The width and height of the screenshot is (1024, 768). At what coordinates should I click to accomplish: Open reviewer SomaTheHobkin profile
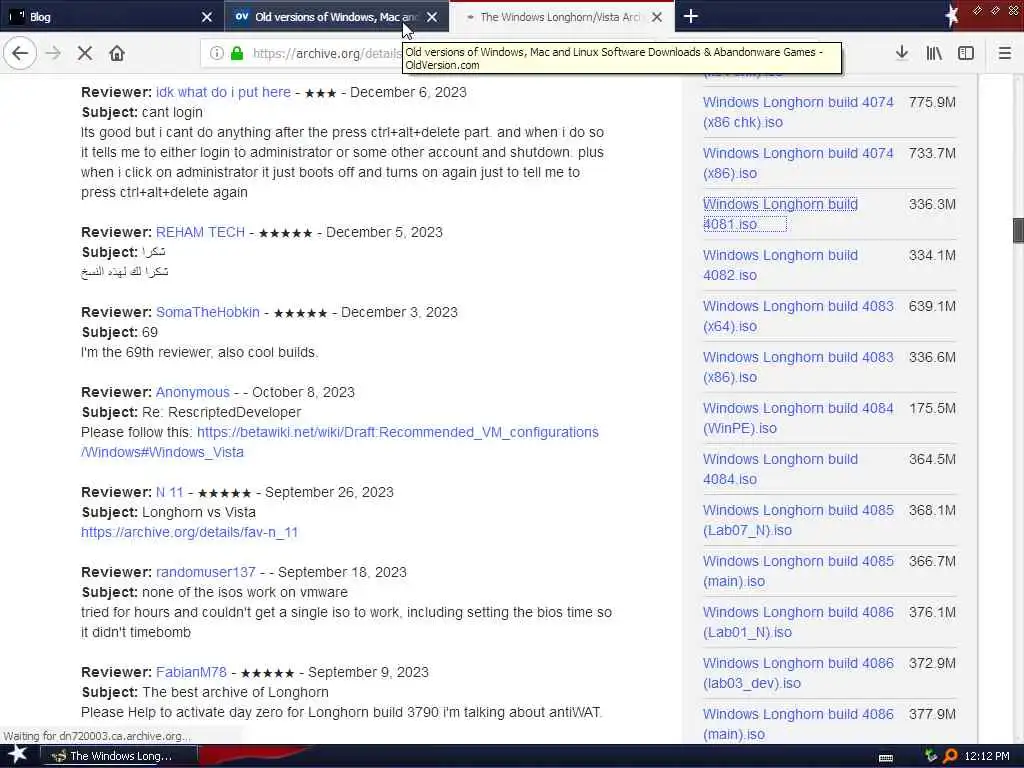coord(208,312)
